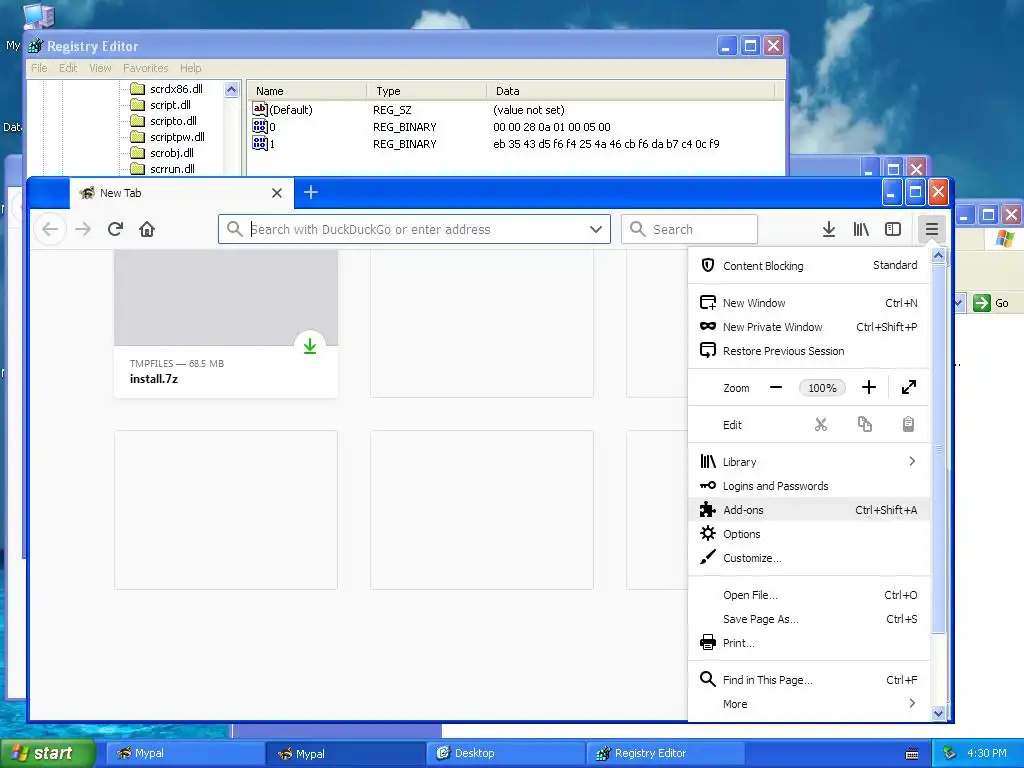Go forward one page

(x=83, y=229)
